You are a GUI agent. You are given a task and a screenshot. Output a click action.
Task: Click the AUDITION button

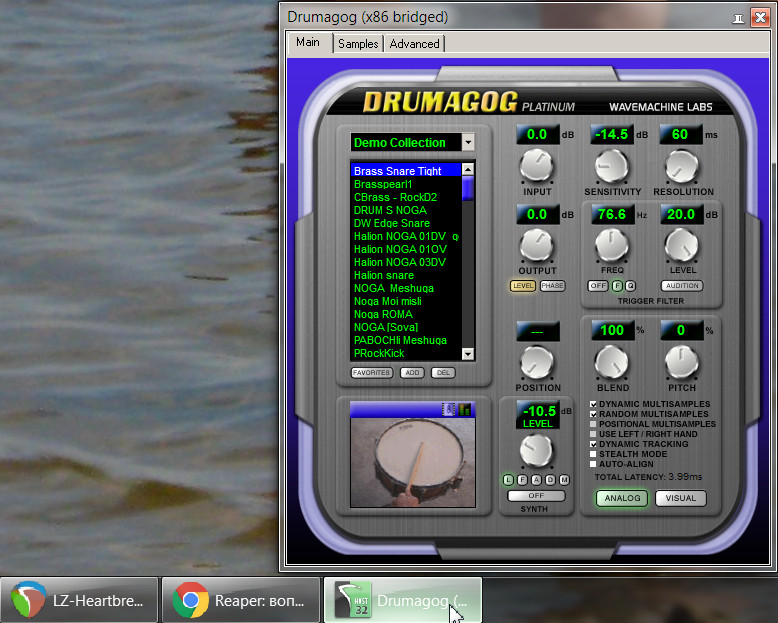point(682,286)
